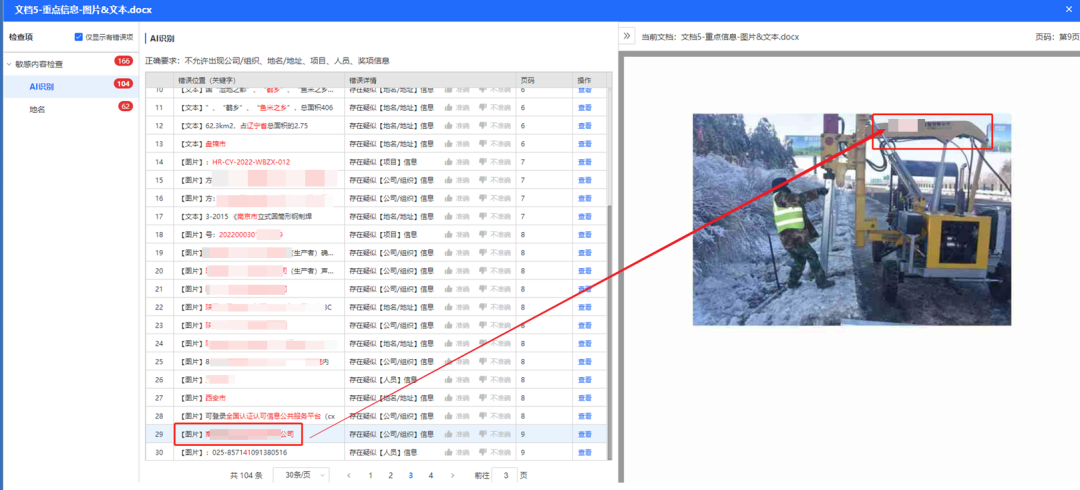This screenshot has height=490, width=1080.
Task: Open the 30条/页 page size dropdown
Action: pyautogui.click(x=298, y=476)
